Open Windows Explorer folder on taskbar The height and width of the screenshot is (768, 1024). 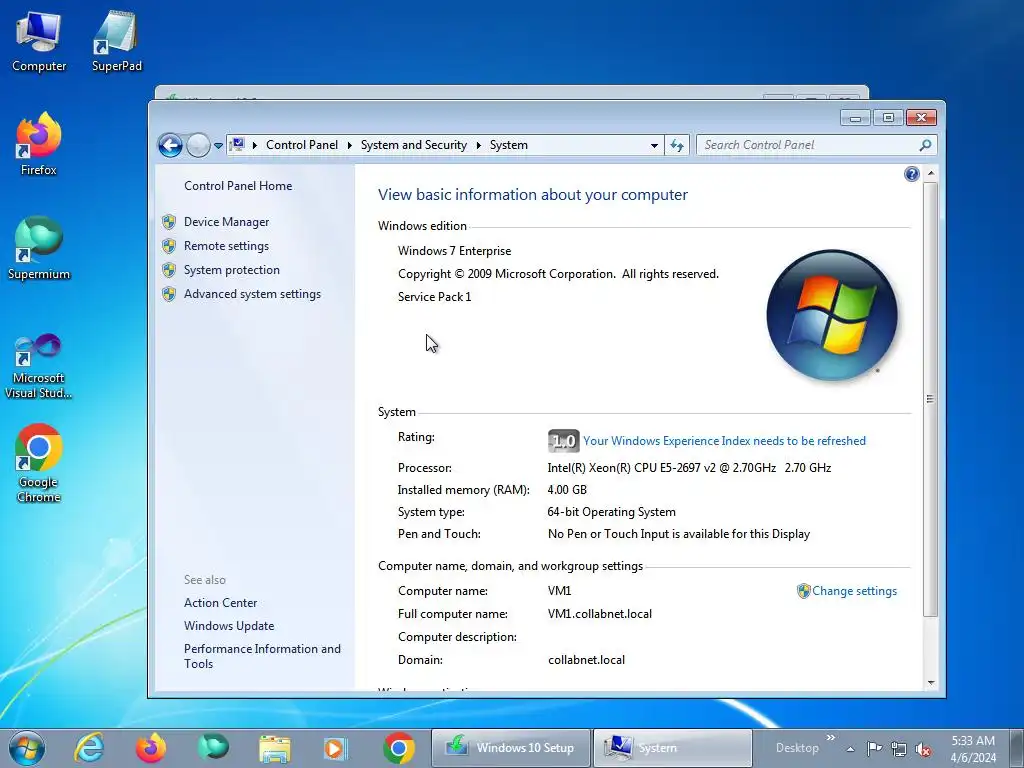point(275,748)
